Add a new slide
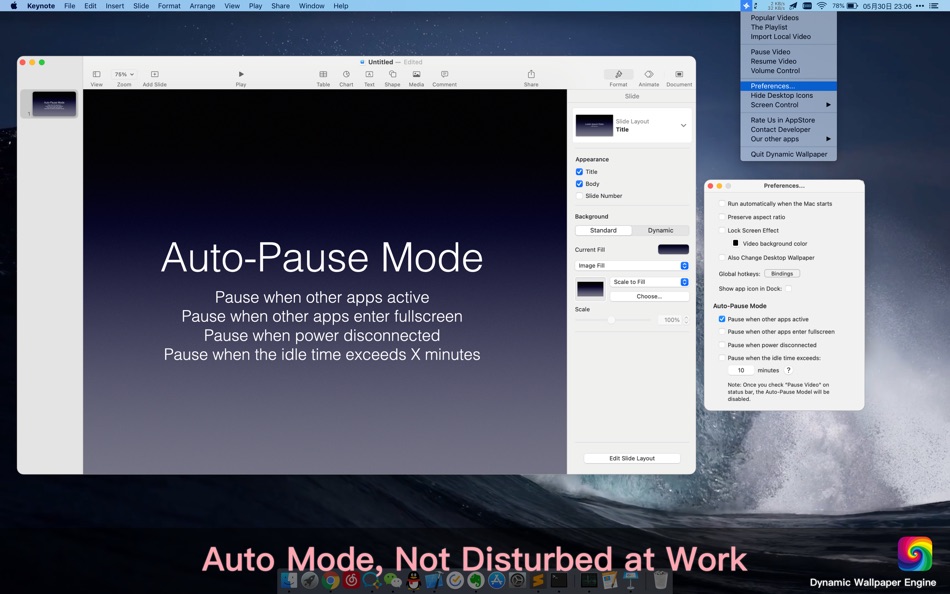Screen dimensions: 950x594 [x=155, y=74]
